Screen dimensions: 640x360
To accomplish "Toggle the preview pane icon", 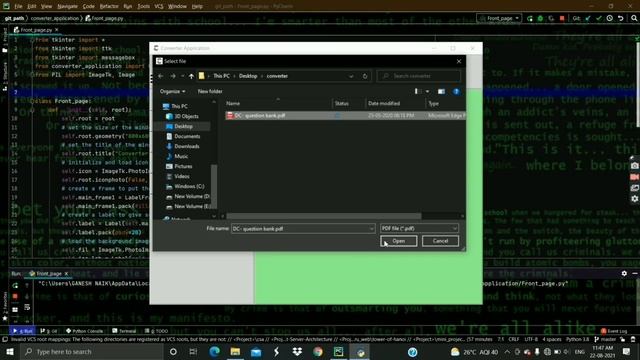I will (x=441, y=91).
